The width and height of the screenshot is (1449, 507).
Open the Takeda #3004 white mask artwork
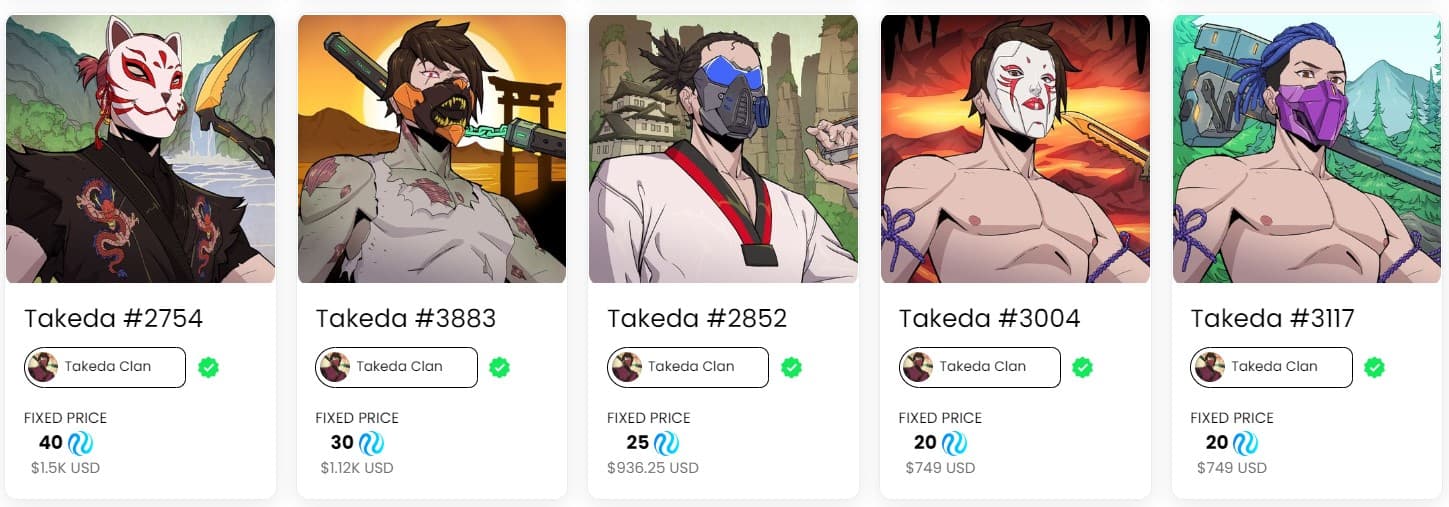tap(1015, 148)
